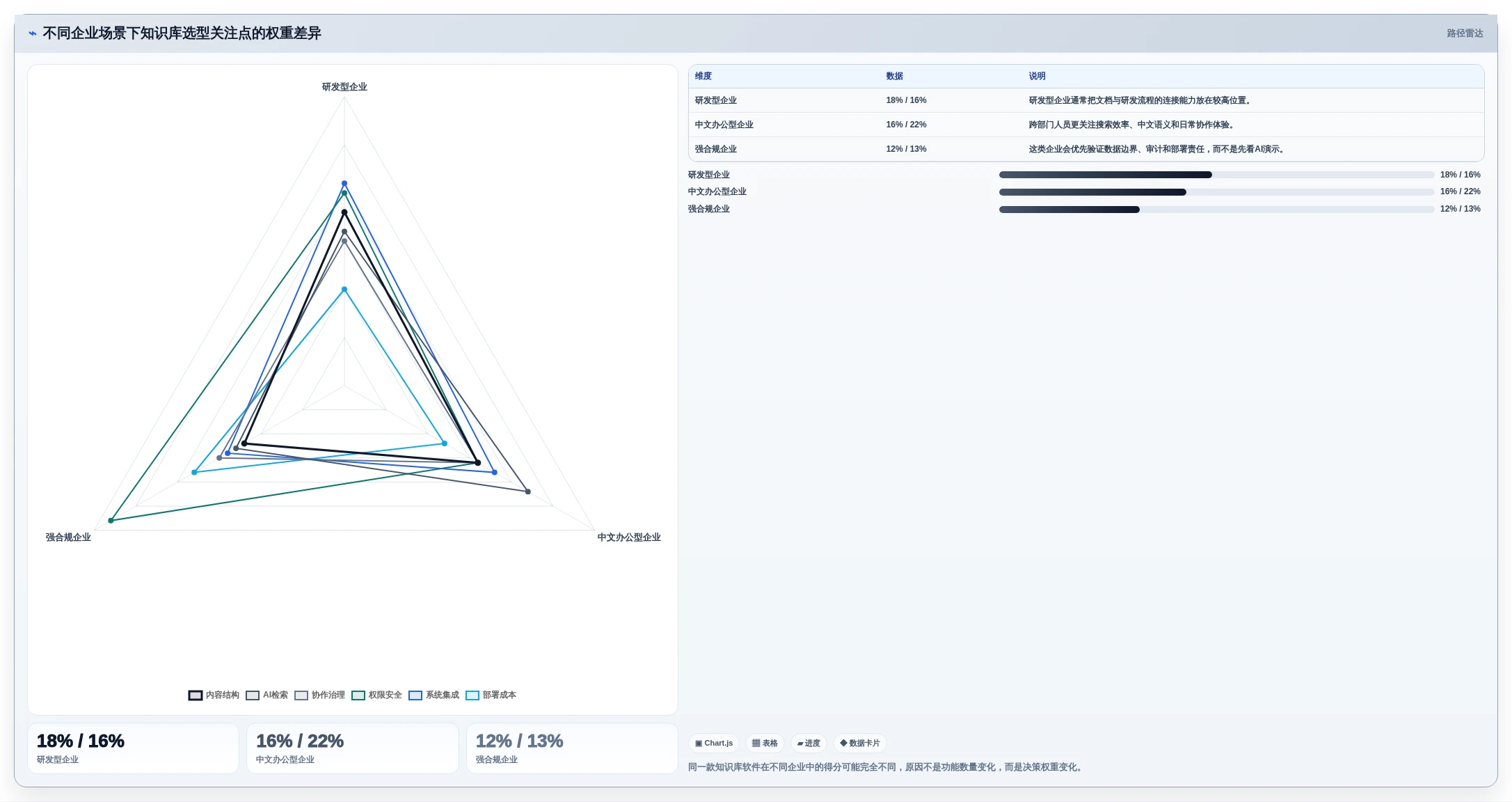Viewport: 1512px width, 802px height.
Task: Click the 进度 tag chip
Action: (x=809, y=743)
